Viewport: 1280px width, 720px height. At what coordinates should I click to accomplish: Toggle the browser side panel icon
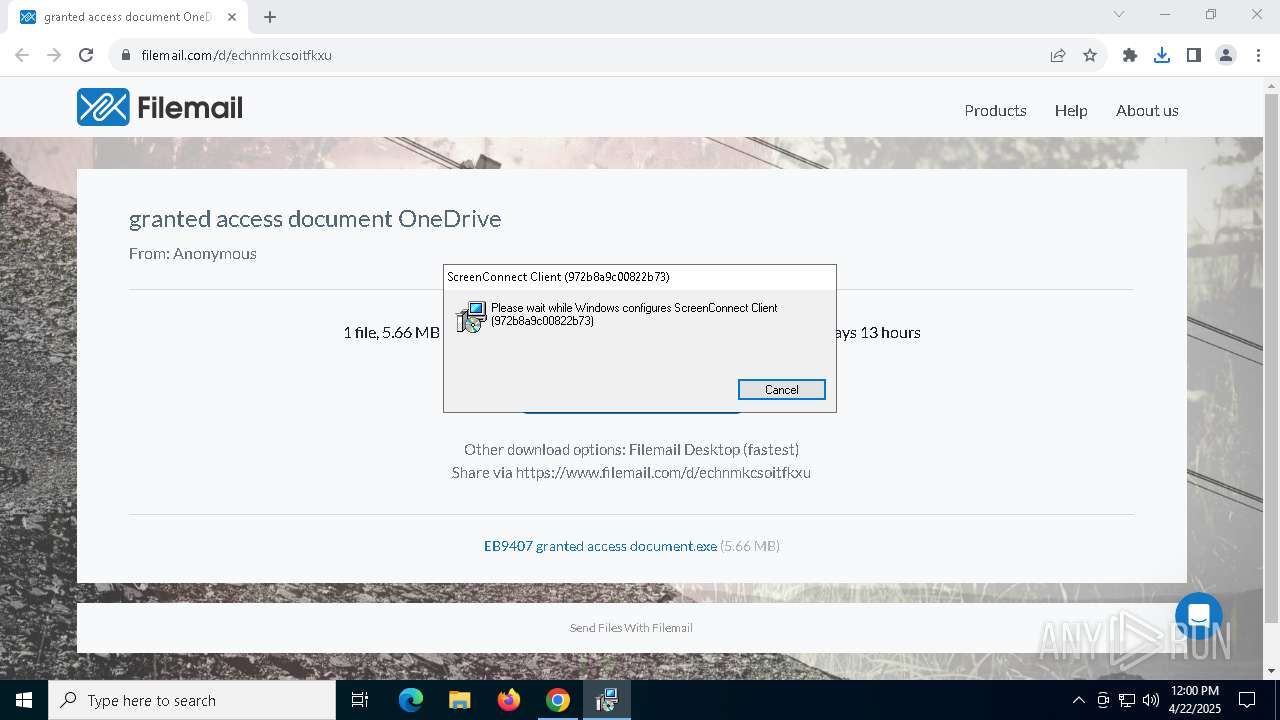click(1194, 55)
